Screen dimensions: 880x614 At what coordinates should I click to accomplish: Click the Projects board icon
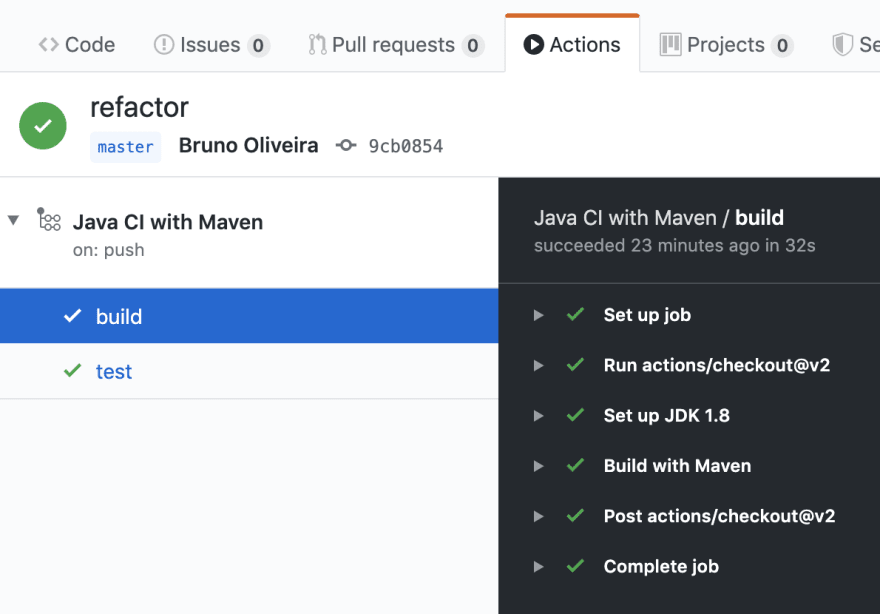[670, 45]
